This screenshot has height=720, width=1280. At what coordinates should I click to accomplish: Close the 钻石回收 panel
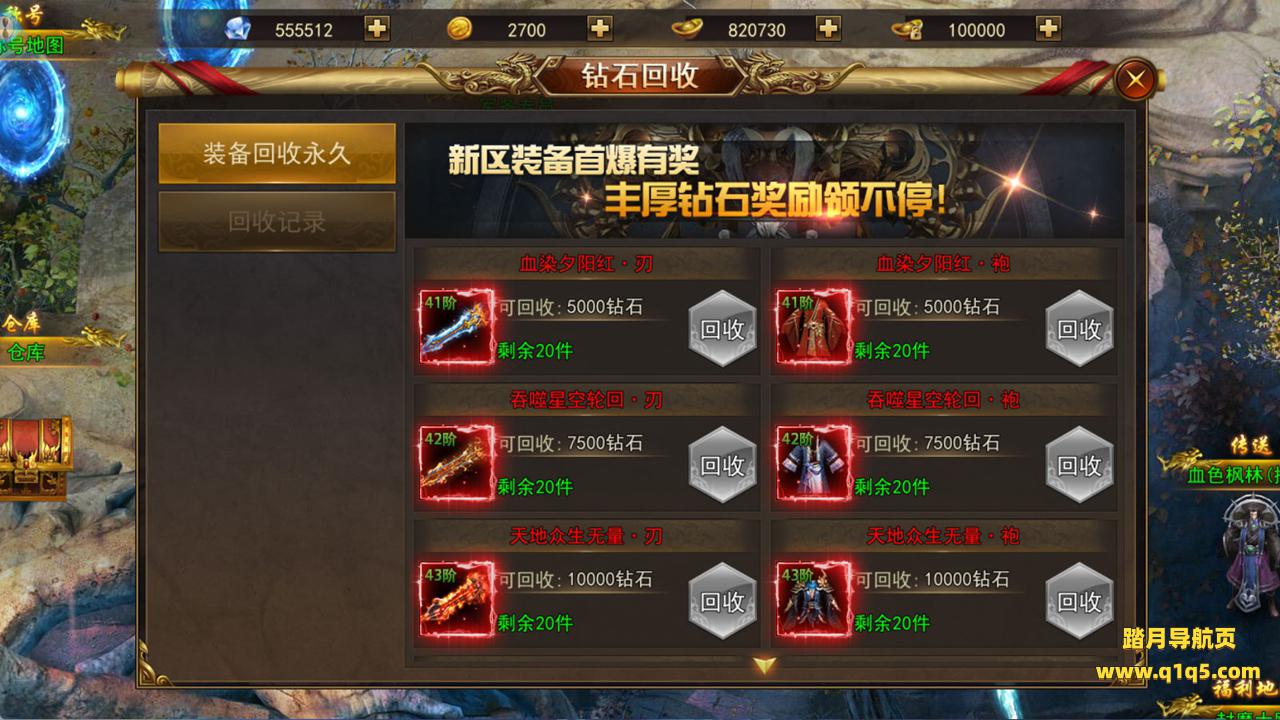tap(1135, 80)
